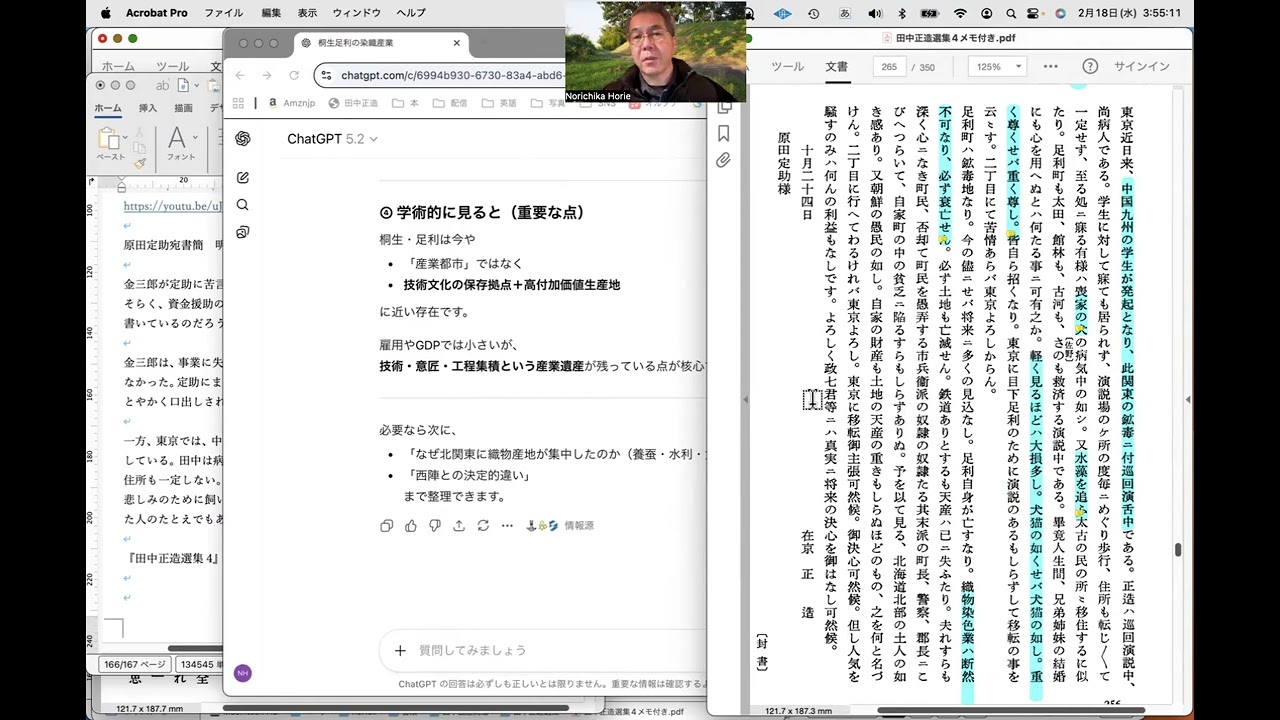Viewport: 1280px width, 720px height.
Task: Open the ヘルプ menu
Action: [x=411, y=13]
